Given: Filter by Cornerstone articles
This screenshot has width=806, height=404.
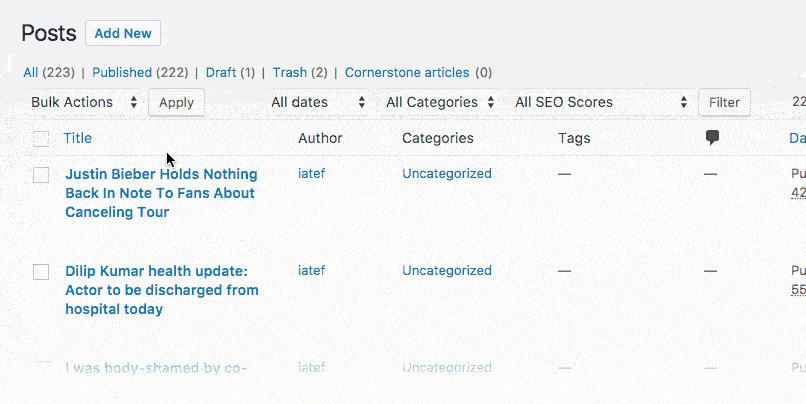Looking at the screenshot, I should coord(407,72).
